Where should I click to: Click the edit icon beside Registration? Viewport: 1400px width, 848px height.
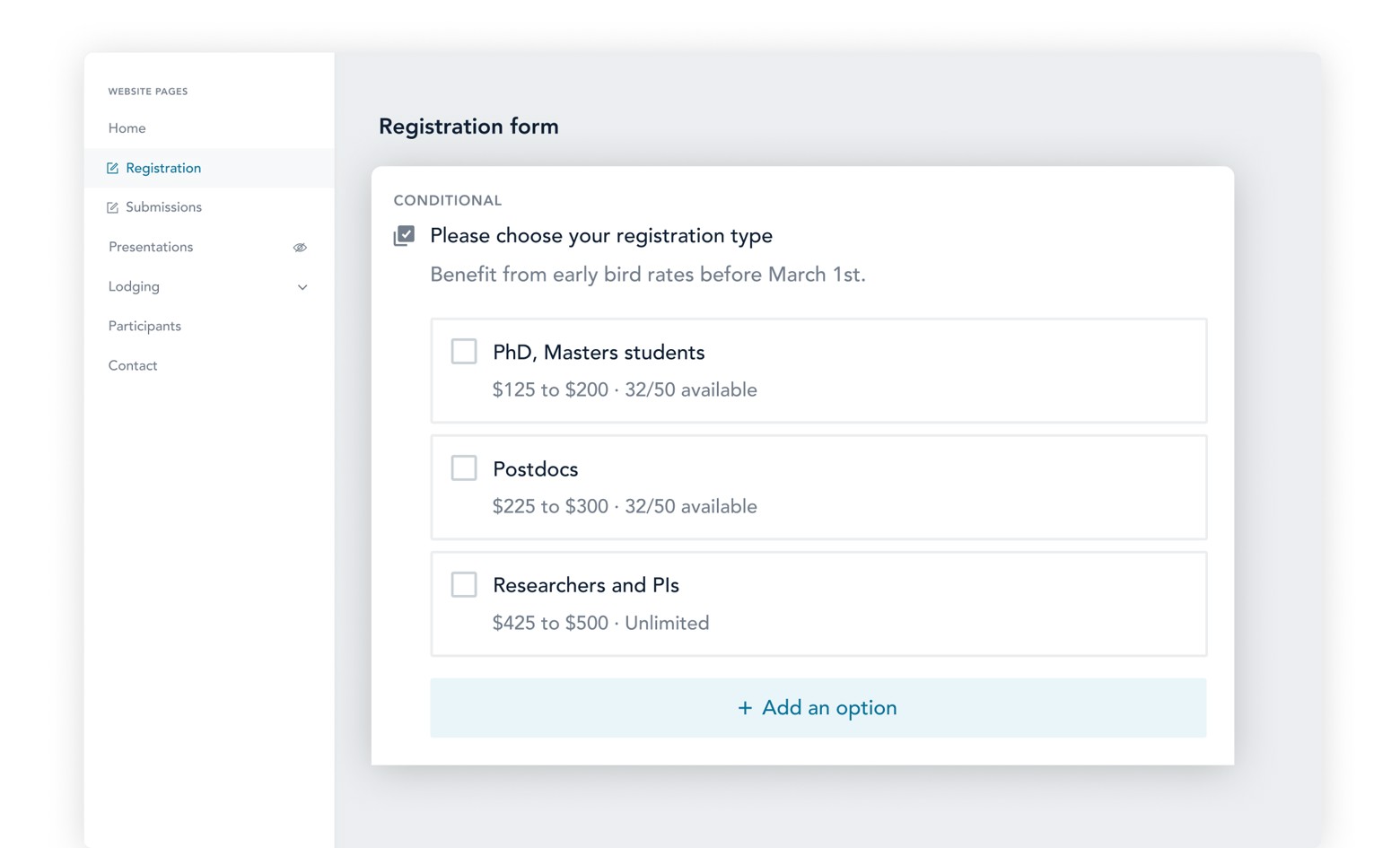112,169
